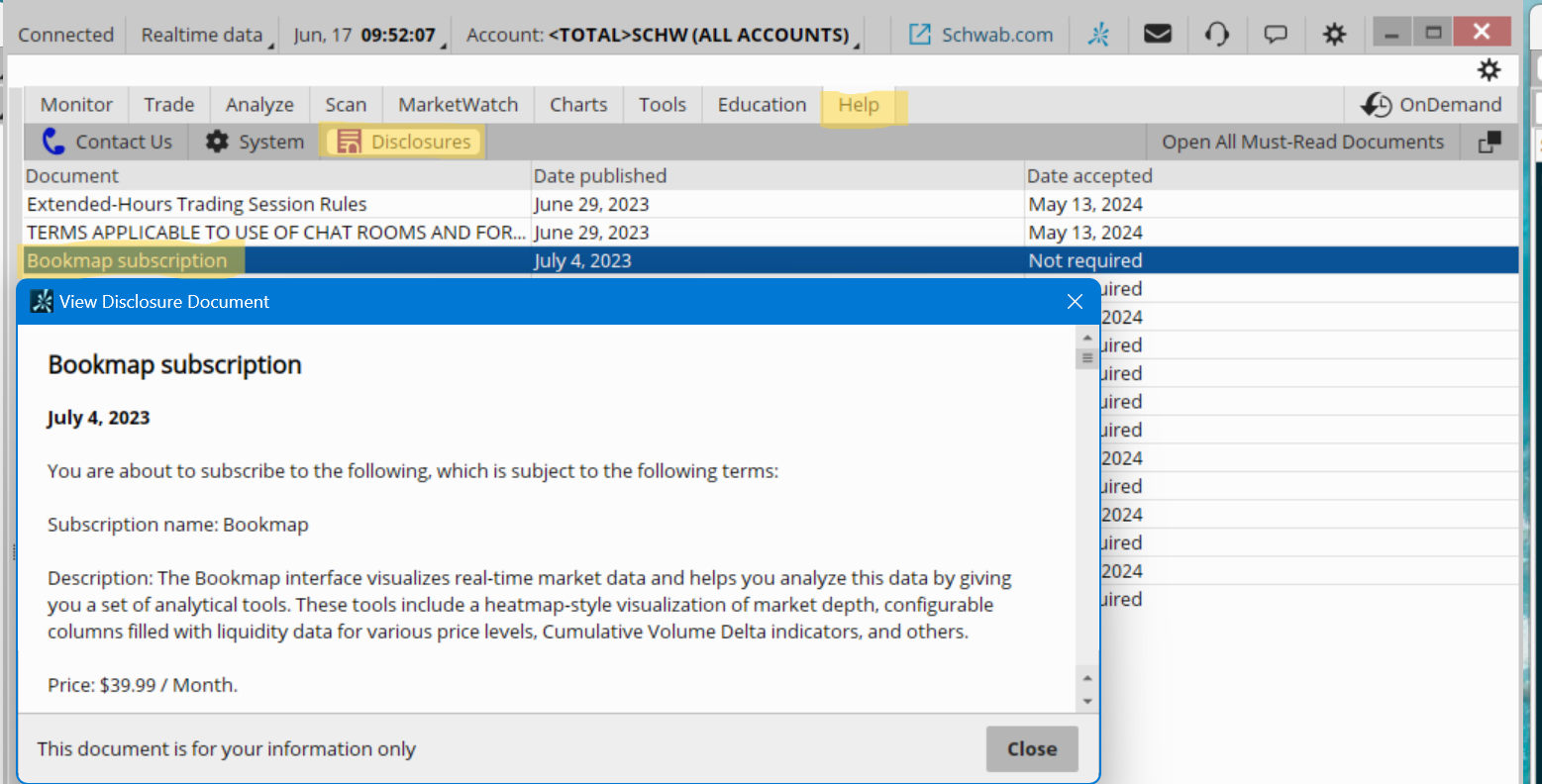Open Schwab.com external link

[980, 35]
